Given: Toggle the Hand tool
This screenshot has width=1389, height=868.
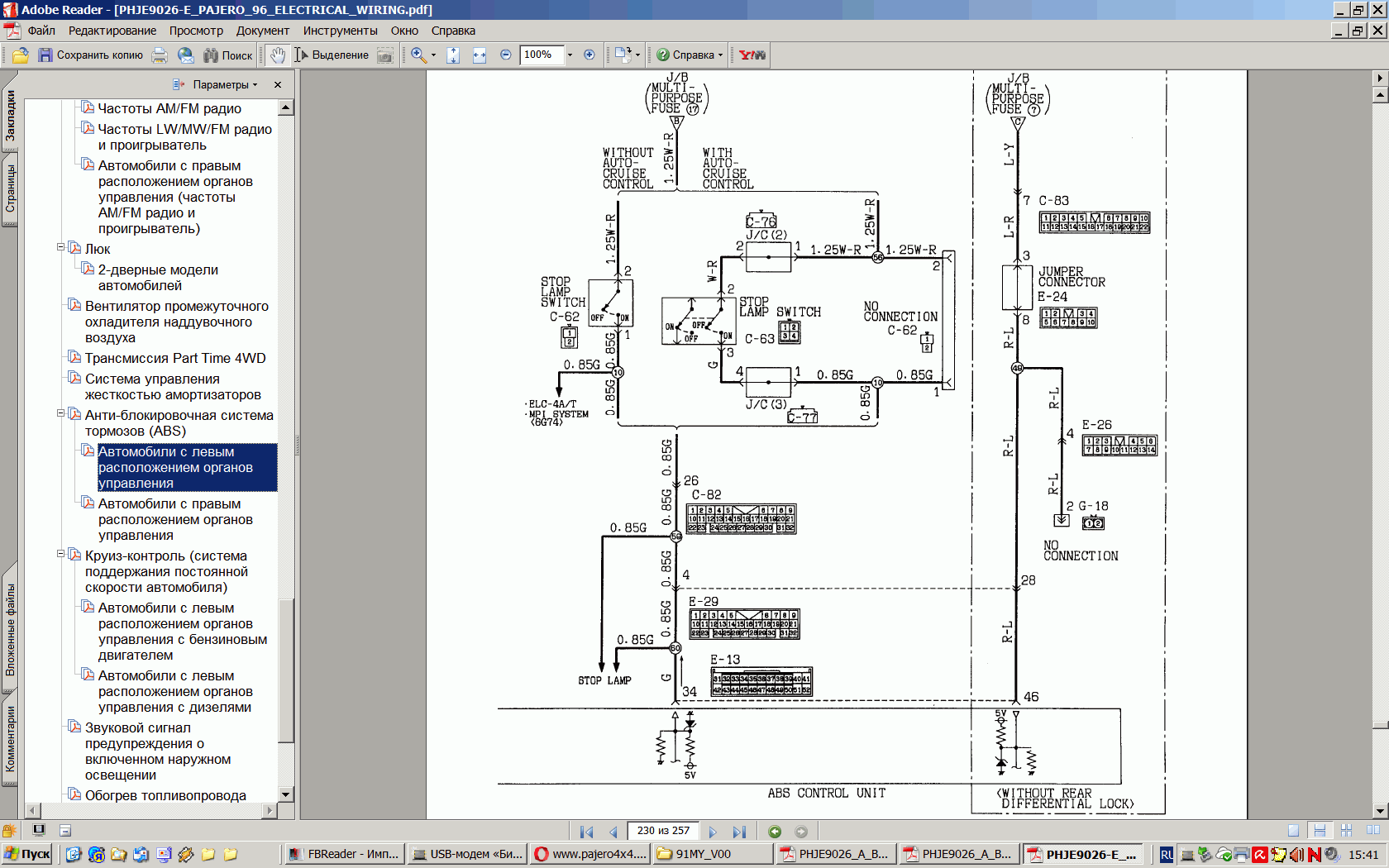Looking at the screenshot, I should pyautogui.click(x=278, y=55).
